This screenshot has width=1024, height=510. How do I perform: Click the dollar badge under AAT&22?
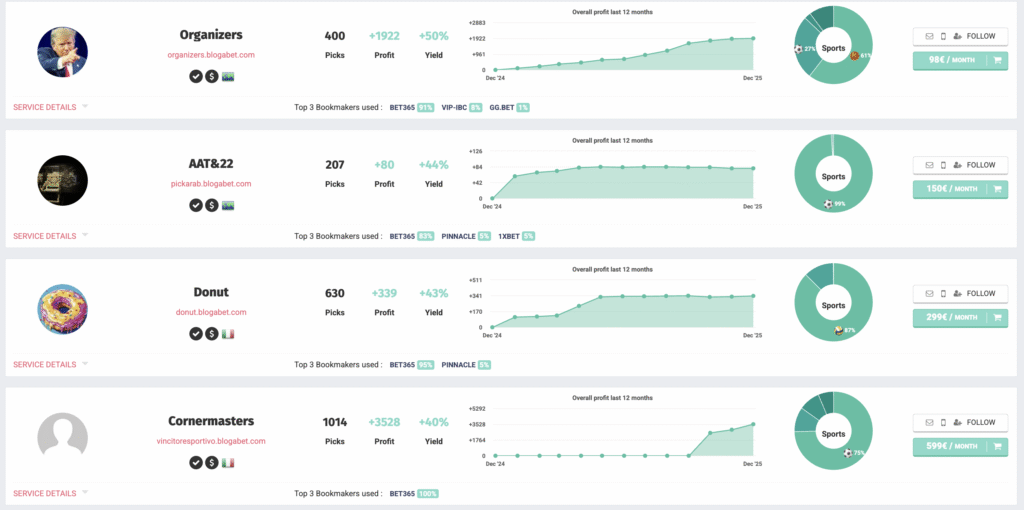pyautogui.click(x=212, y=205)
